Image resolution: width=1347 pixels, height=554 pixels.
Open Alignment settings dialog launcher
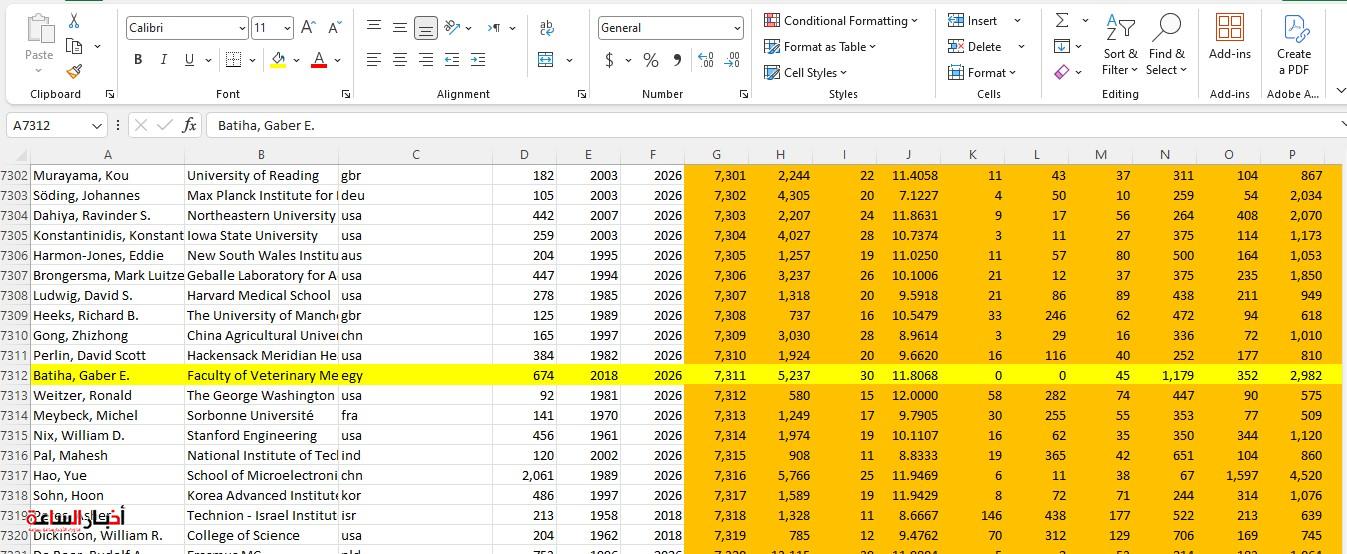pyautogui.click(x=582, y=94)
